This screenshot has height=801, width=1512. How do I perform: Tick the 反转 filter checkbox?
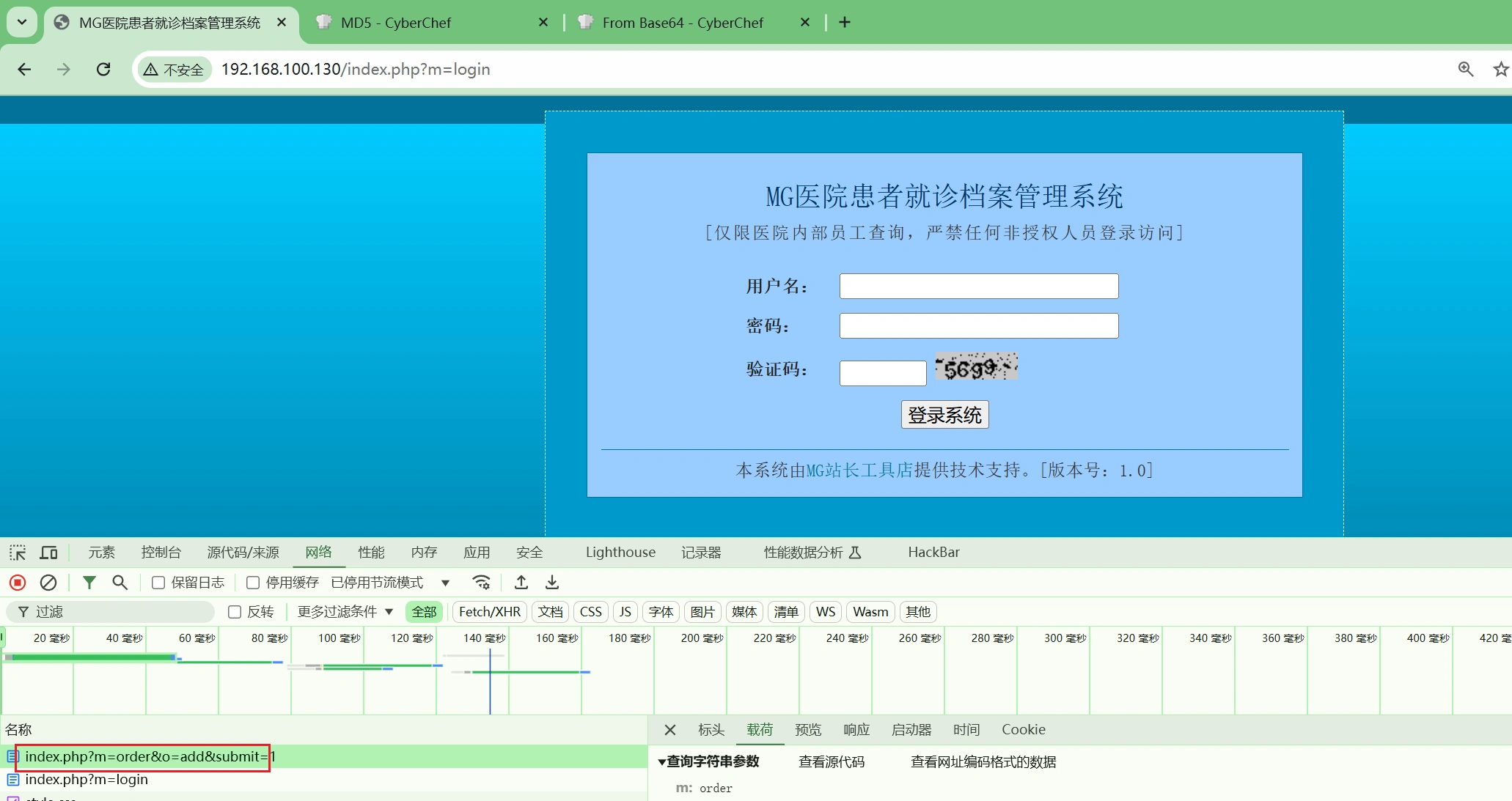pyautogui.click(x=235, y=612)
